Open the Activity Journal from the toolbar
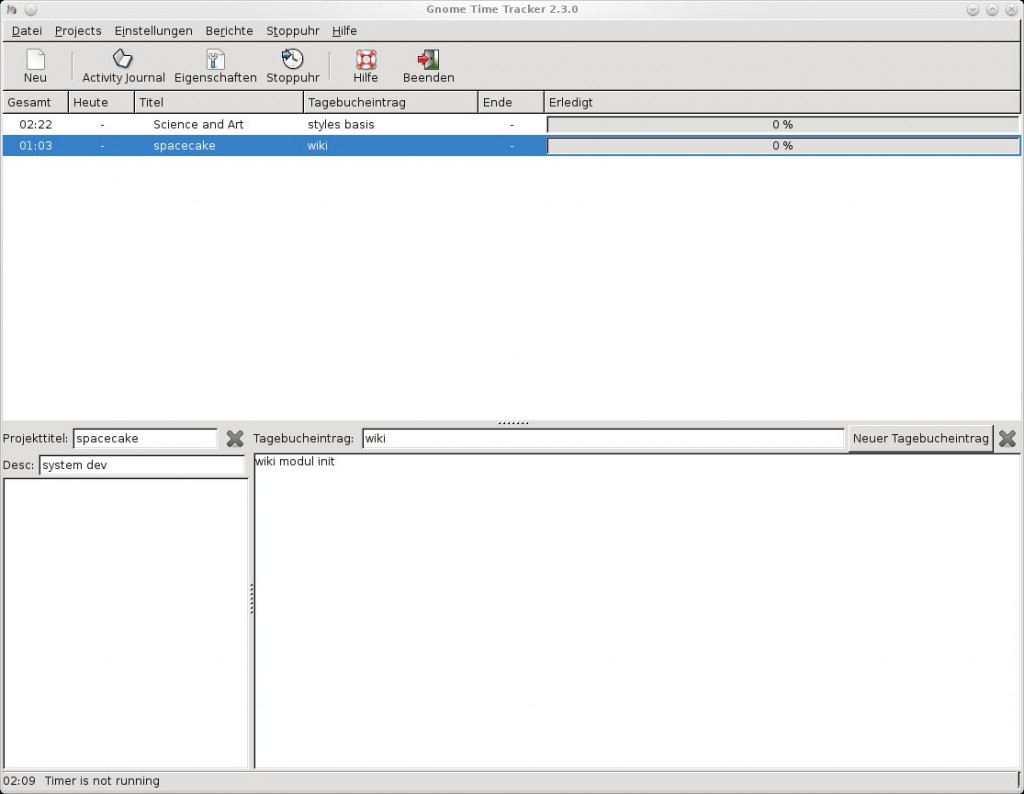Viewport: 1024px width, 794px height. point(122,62)
